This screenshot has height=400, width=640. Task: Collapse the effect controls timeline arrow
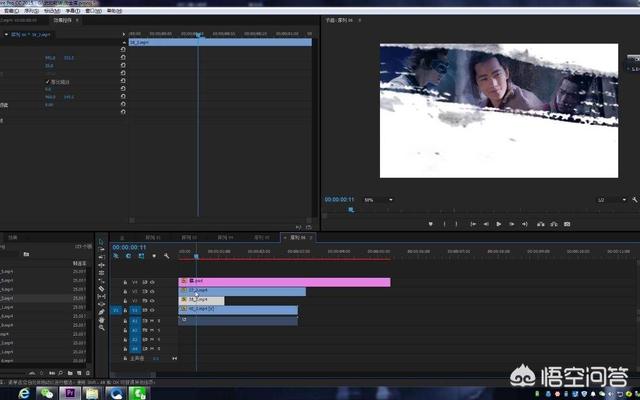tap(123, 33)
